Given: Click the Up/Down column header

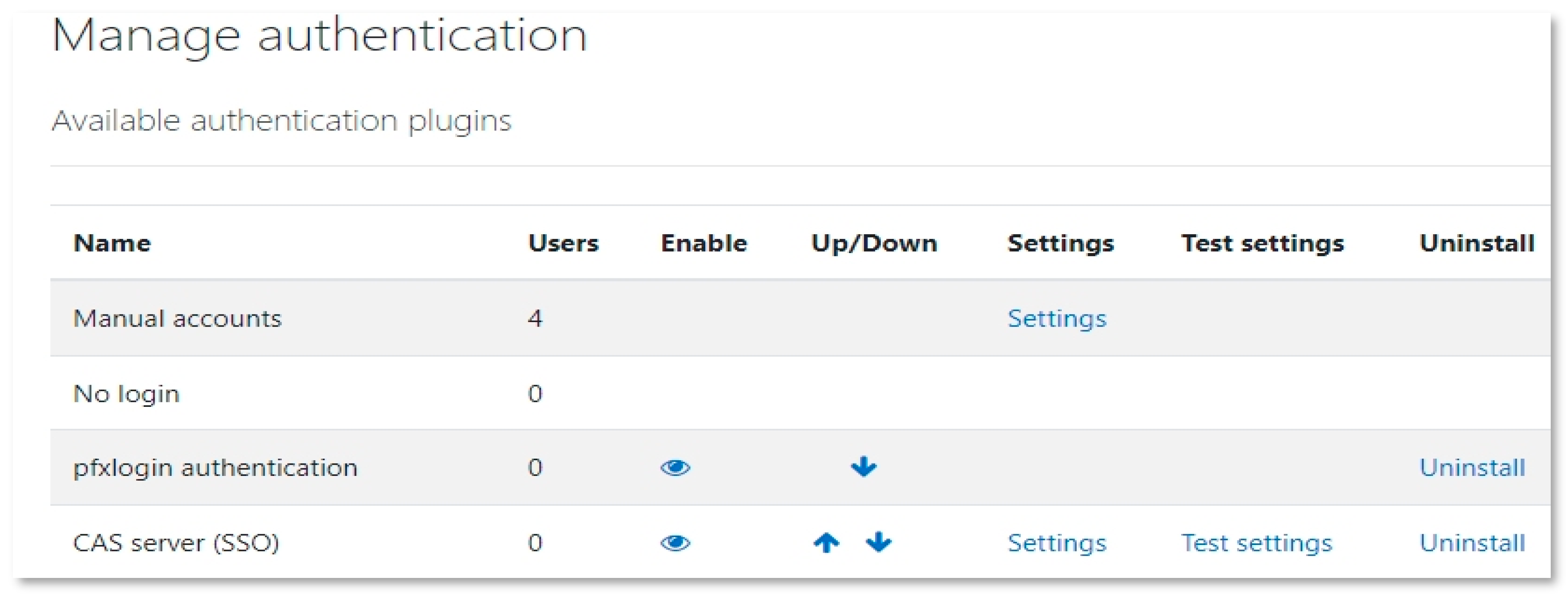Looking at the screenshot, I should [x=874, y=243].
